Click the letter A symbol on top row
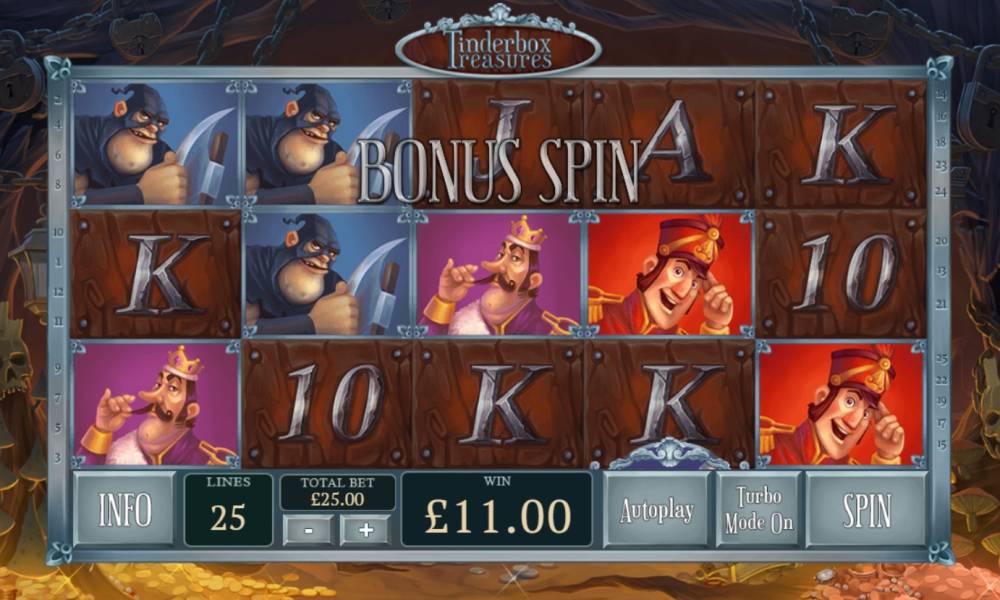 (670, 143)
